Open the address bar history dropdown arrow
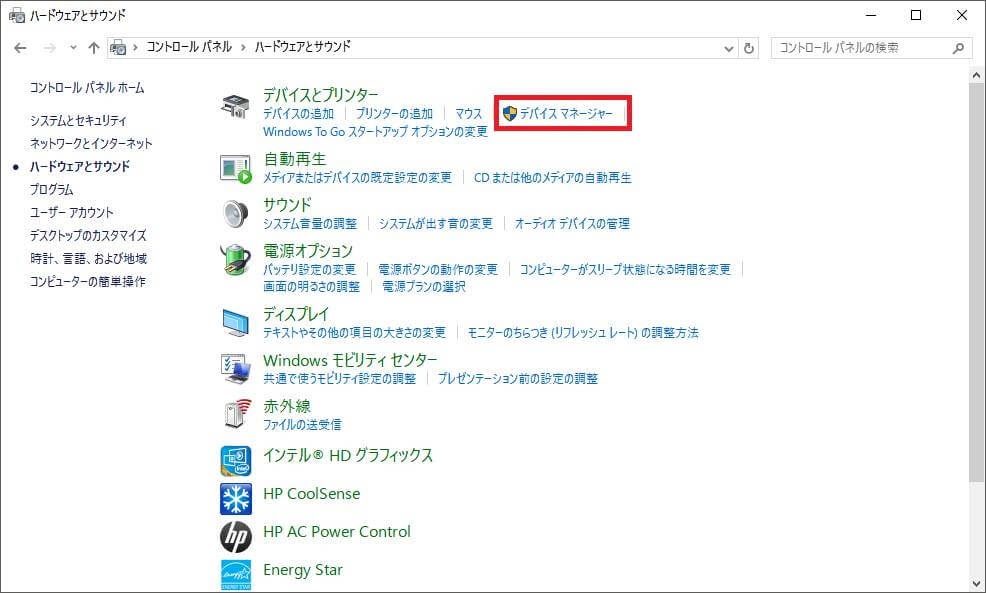This screenshot has width=986, height=593. click(x=729, y=47)
